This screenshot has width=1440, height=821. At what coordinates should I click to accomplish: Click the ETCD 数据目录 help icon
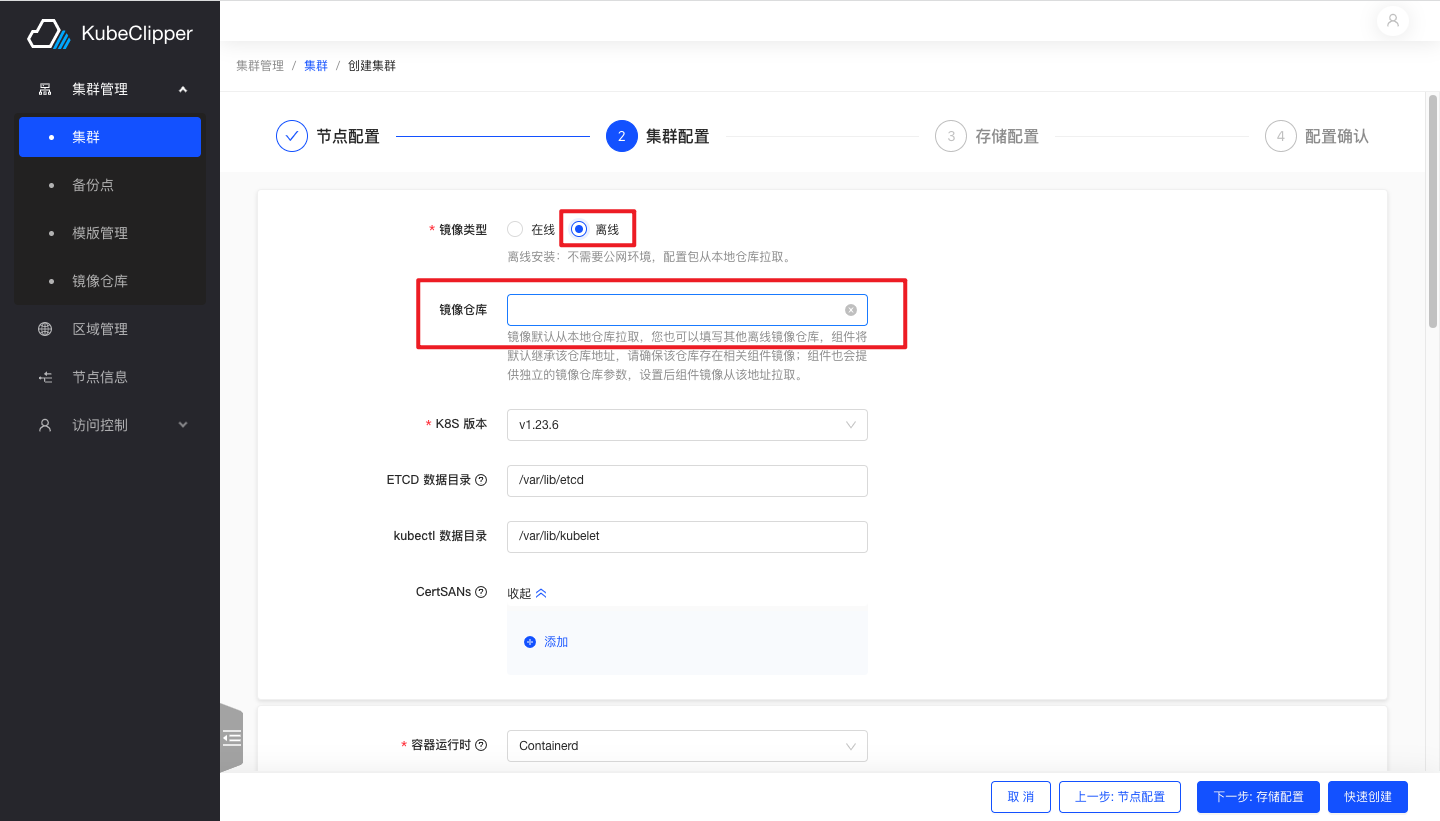tap(482, 479)
